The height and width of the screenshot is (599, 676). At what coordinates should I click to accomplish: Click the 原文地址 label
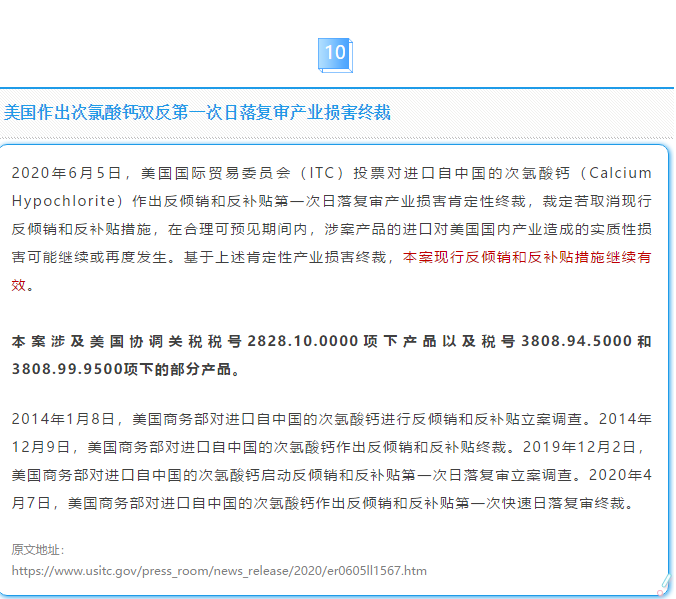(38, 549)
